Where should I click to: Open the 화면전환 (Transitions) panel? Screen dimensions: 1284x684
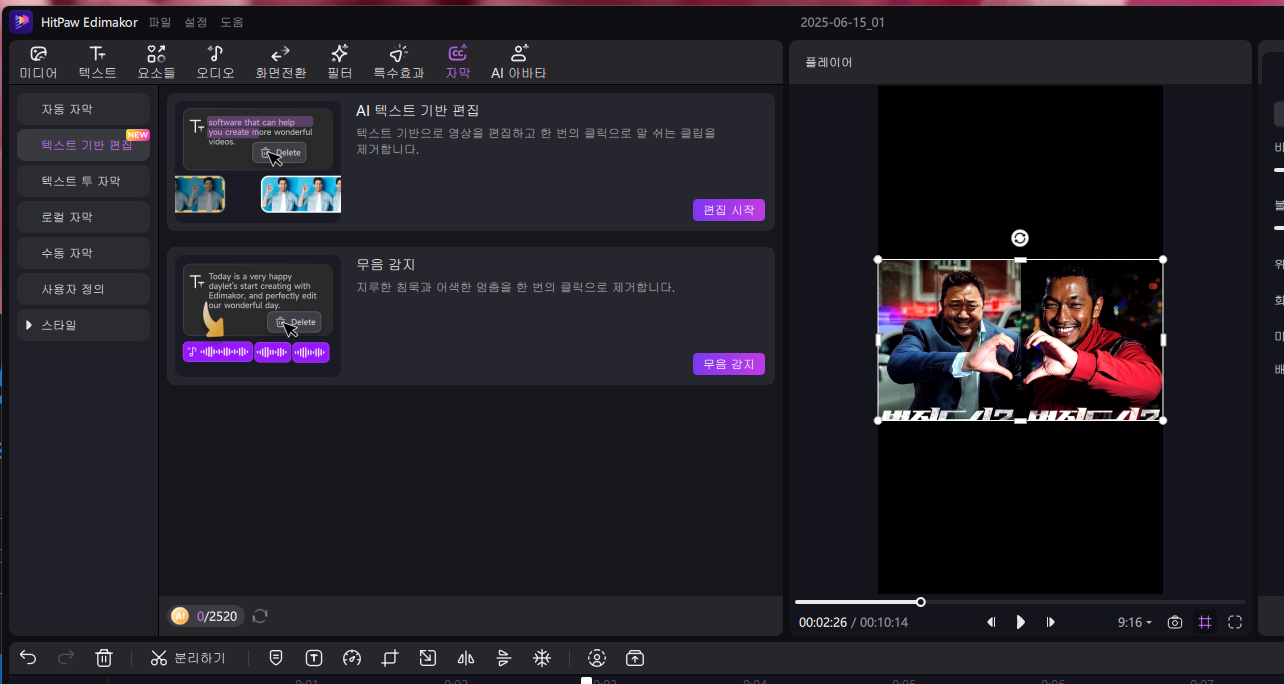click(x=281, y=62)
